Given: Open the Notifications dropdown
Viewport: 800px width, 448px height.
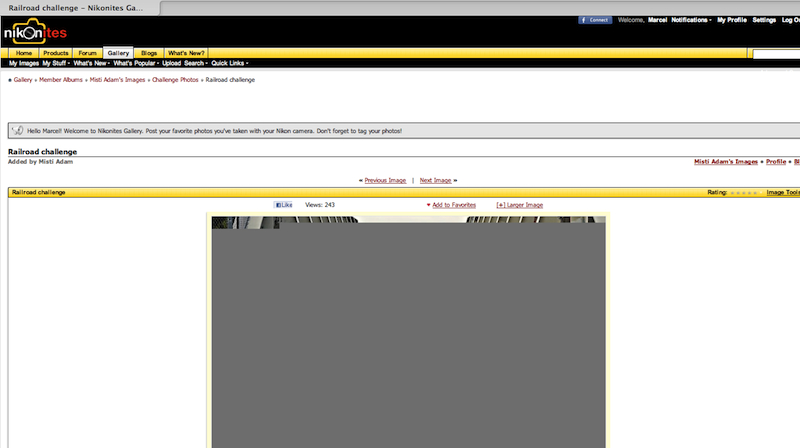Looking at the screenshot, I should tap(691, 20).
